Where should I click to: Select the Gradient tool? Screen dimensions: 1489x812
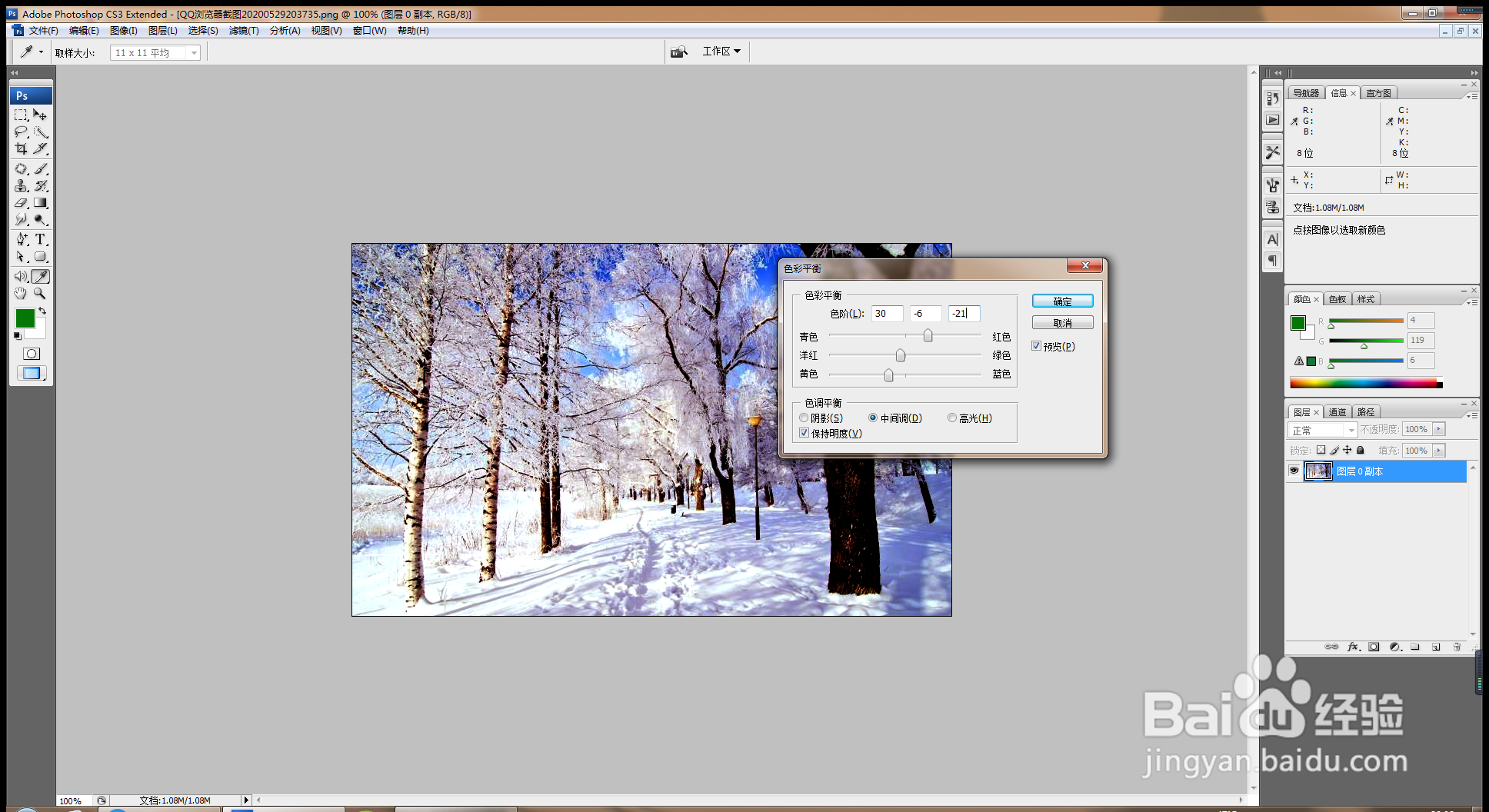(x=41, y=203)
